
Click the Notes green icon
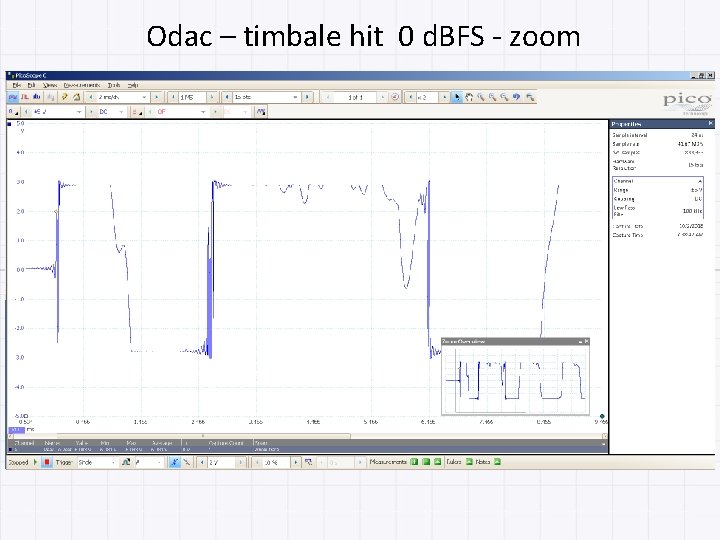tap(497, 462)
